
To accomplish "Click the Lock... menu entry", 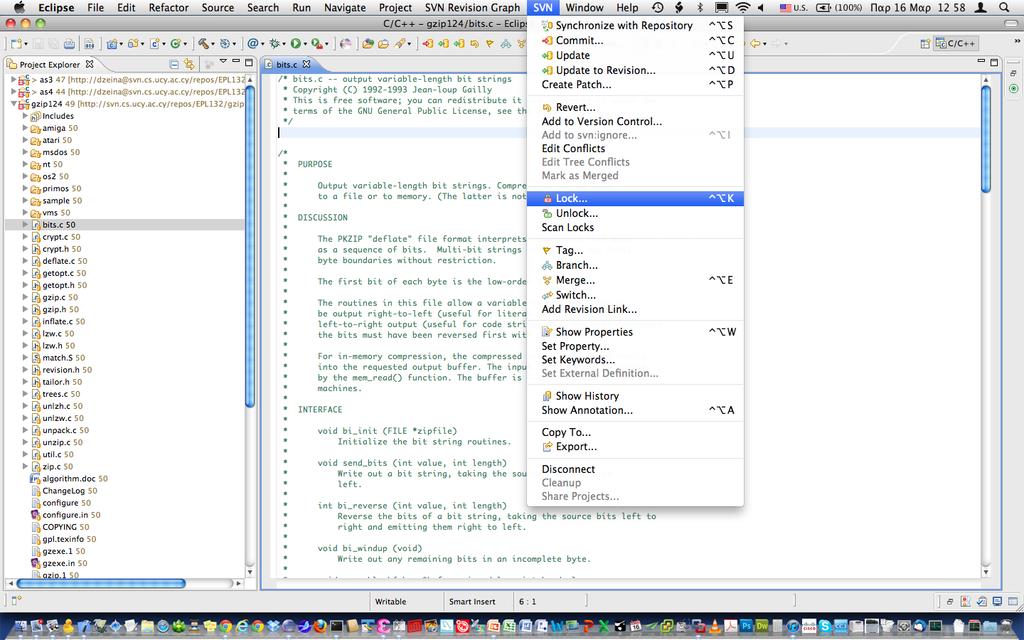I will coord(635,199).
